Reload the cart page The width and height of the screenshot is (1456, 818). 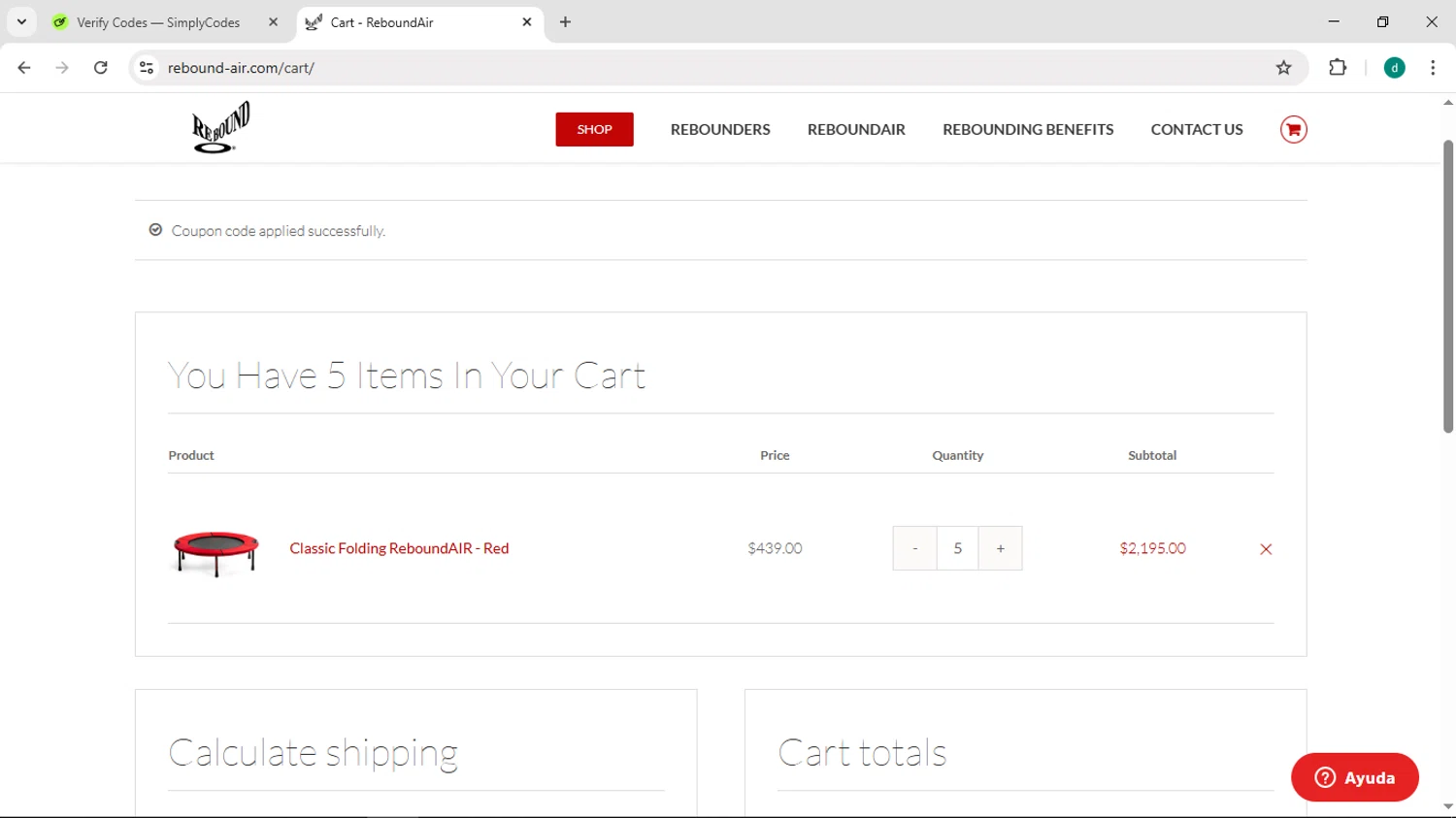point(101,68)
